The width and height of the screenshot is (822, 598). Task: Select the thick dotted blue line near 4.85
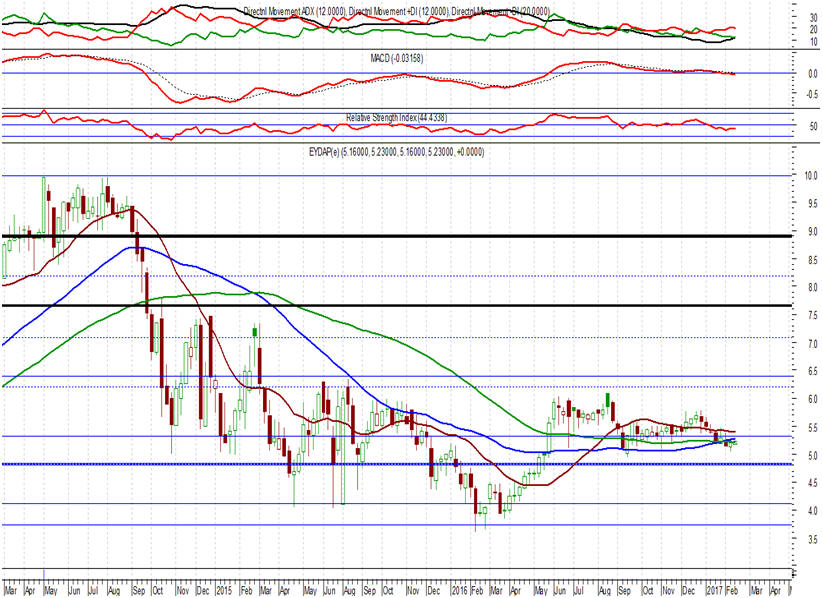click(396, 464)
